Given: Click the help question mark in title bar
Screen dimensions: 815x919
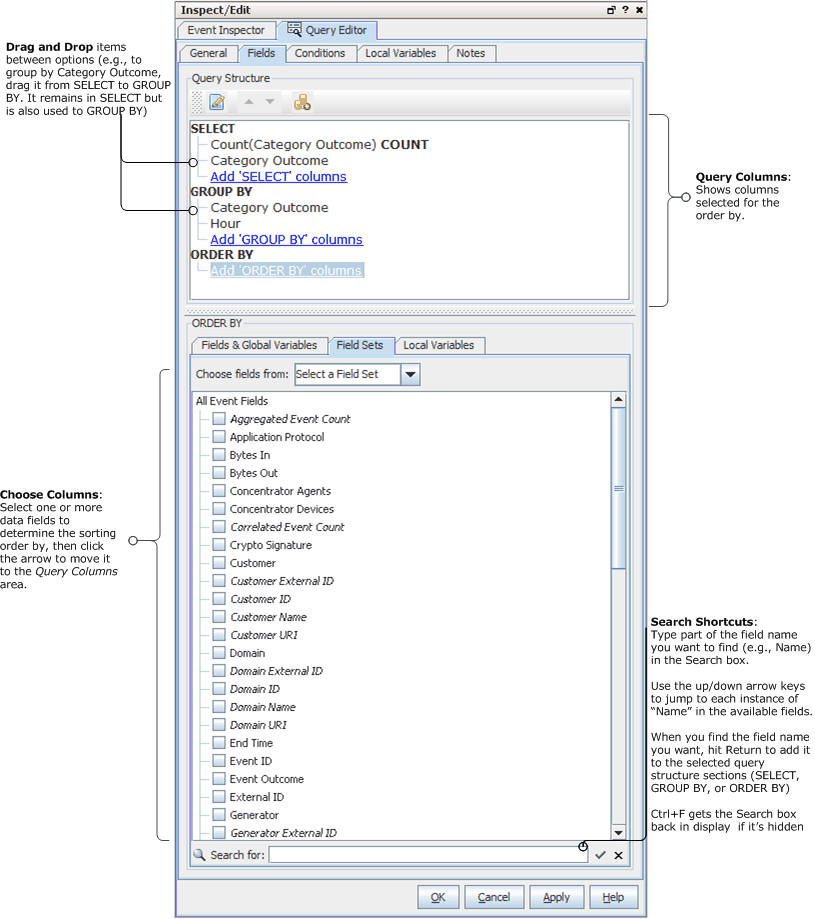Looking at the screenshot, I should click(x=625, y=9).
